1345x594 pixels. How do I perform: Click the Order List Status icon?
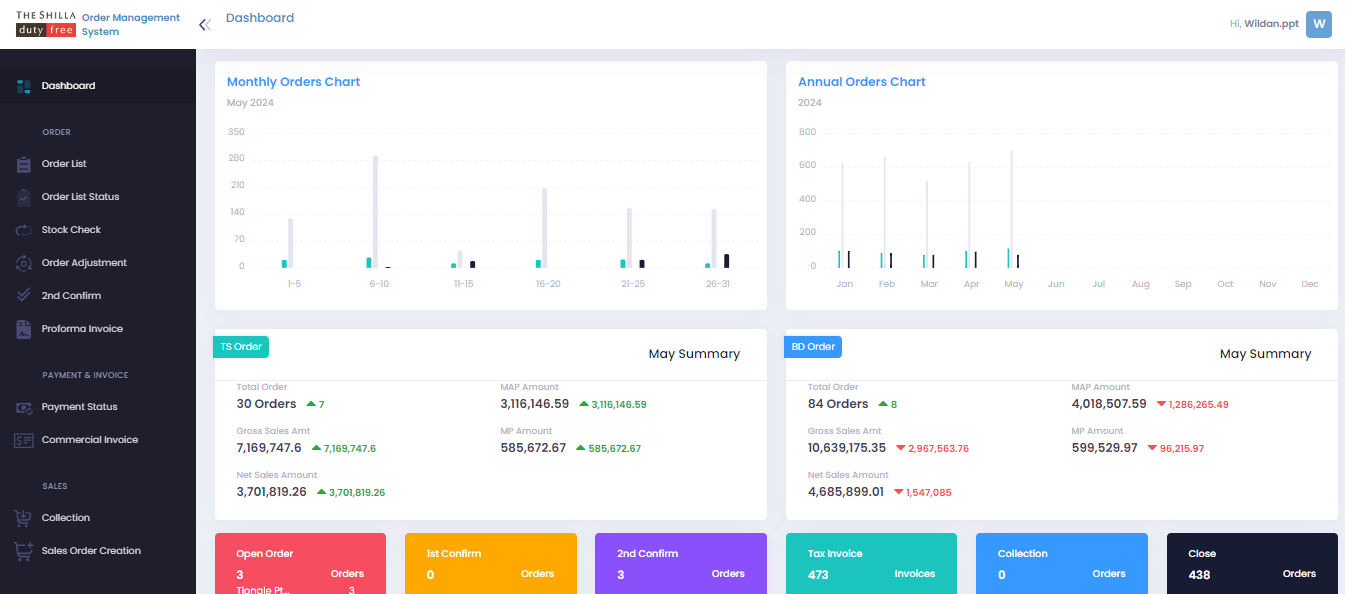[x=23, y=197]
